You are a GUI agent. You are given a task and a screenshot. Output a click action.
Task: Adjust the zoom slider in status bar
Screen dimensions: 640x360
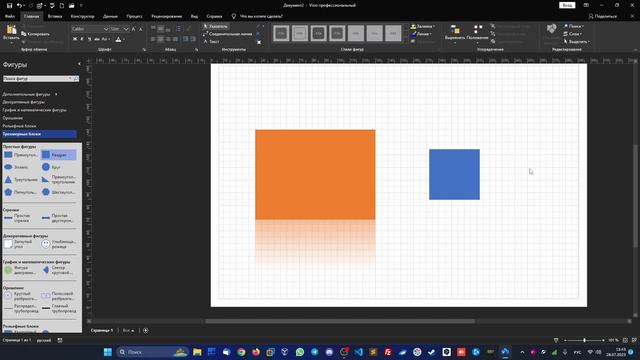tap(584, 340)
